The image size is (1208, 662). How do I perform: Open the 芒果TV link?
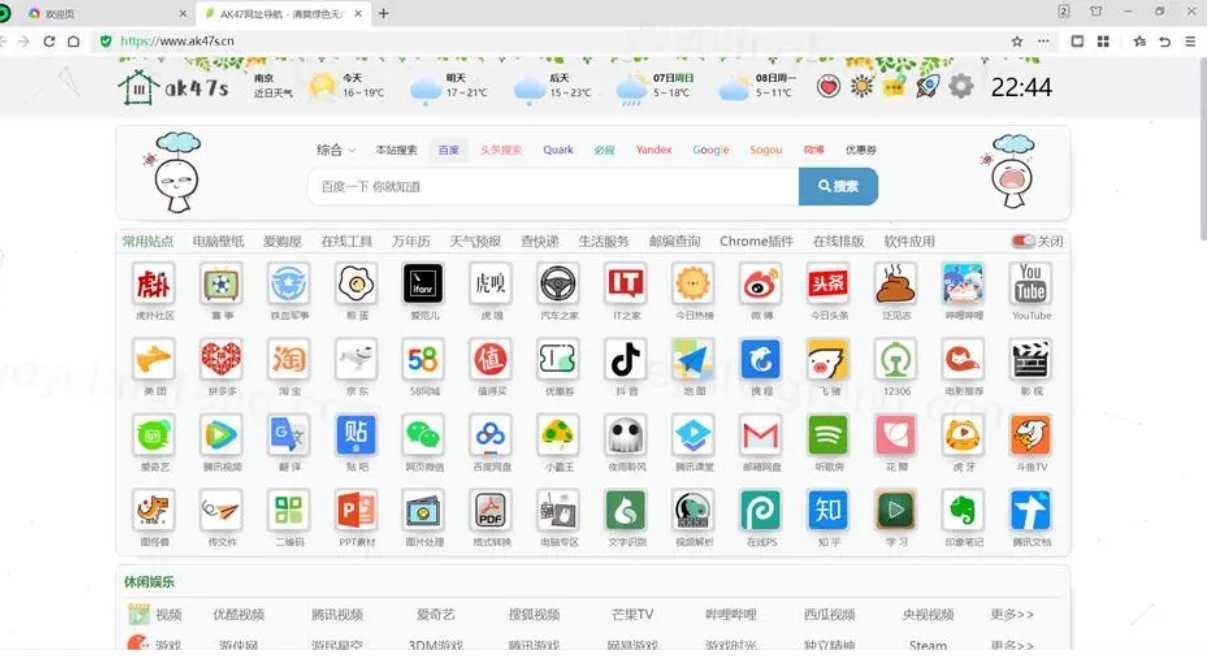coord(632,614)
